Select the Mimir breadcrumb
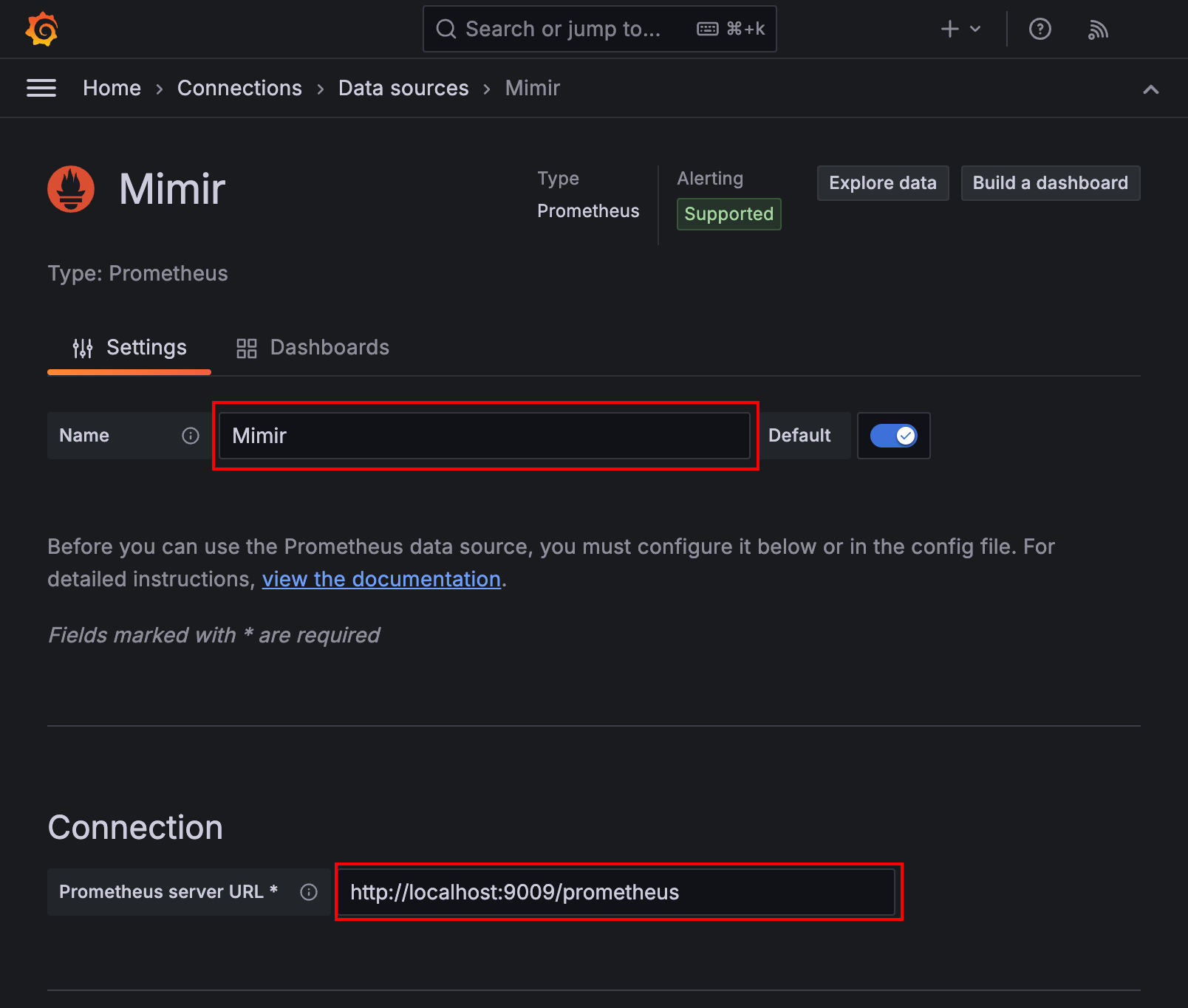The image size is (1188, 1008). click(533, 88)
